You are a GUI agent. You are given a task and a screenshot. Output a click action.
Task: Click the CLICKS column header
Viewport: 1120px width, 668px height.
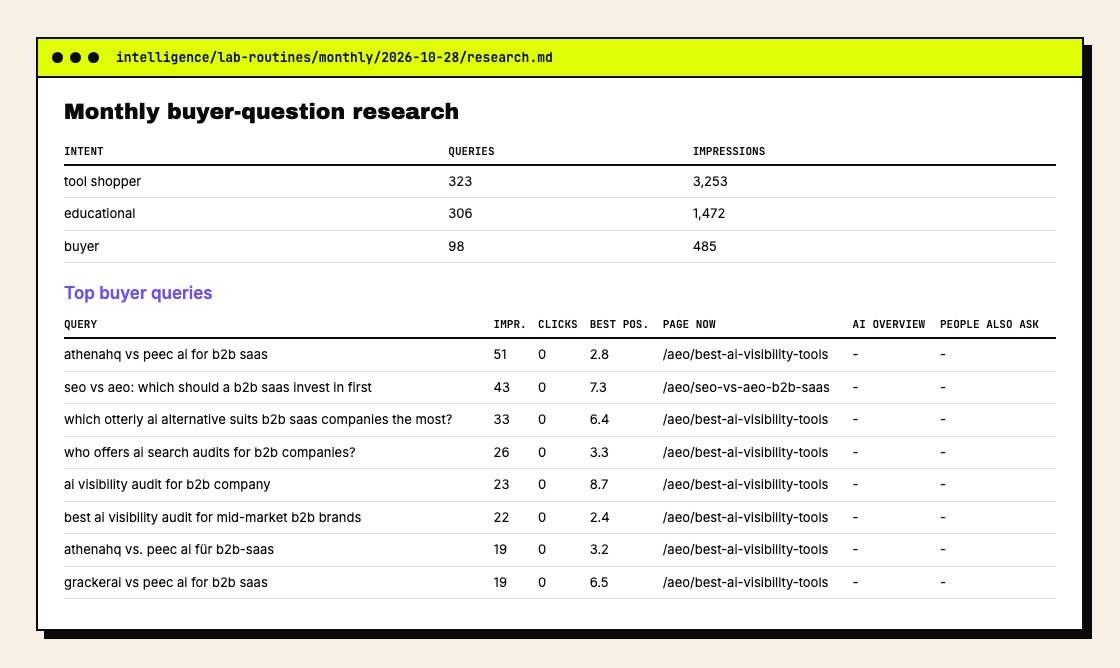pyautogui.click(x=558, y=324)
